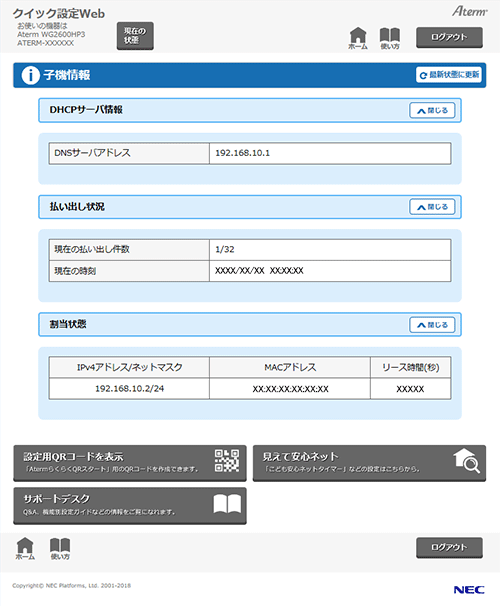Viewport: 500px width, 606px height.
Task: Select the MAC address XX:XX:XX:XX:XX:XX cell
Action: (x=290, y=389)
